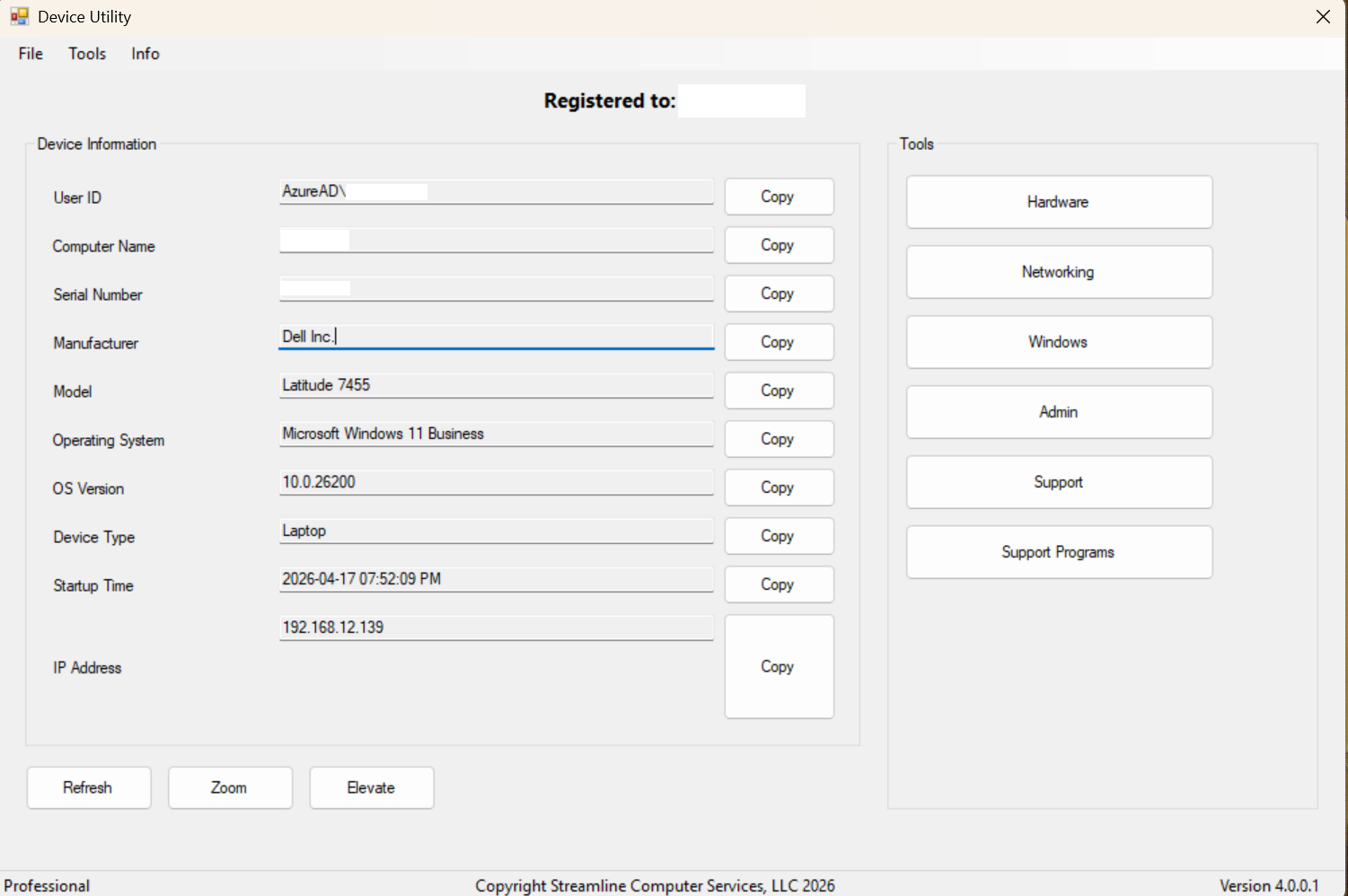Click the Elevate button
Image resolution: width=1348 pixels, height=896 pixels.
(371, 787)
